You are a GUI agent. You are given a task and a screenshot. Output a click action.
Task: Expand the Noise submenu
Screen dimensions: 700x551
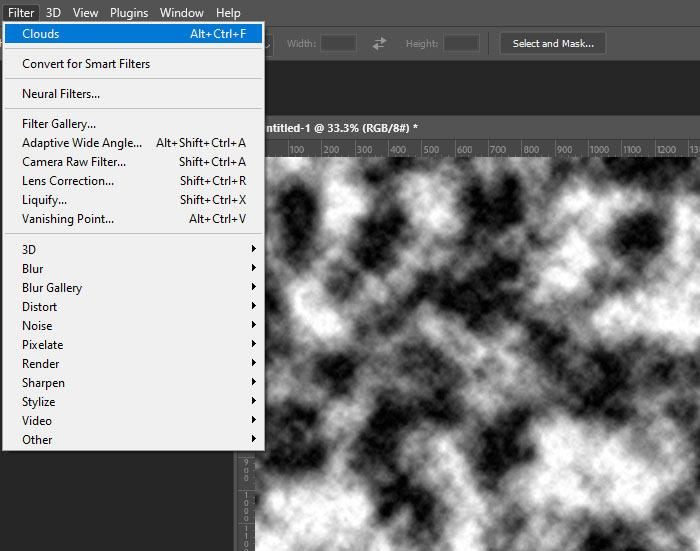pyautogui.click(x=37, y=326)
